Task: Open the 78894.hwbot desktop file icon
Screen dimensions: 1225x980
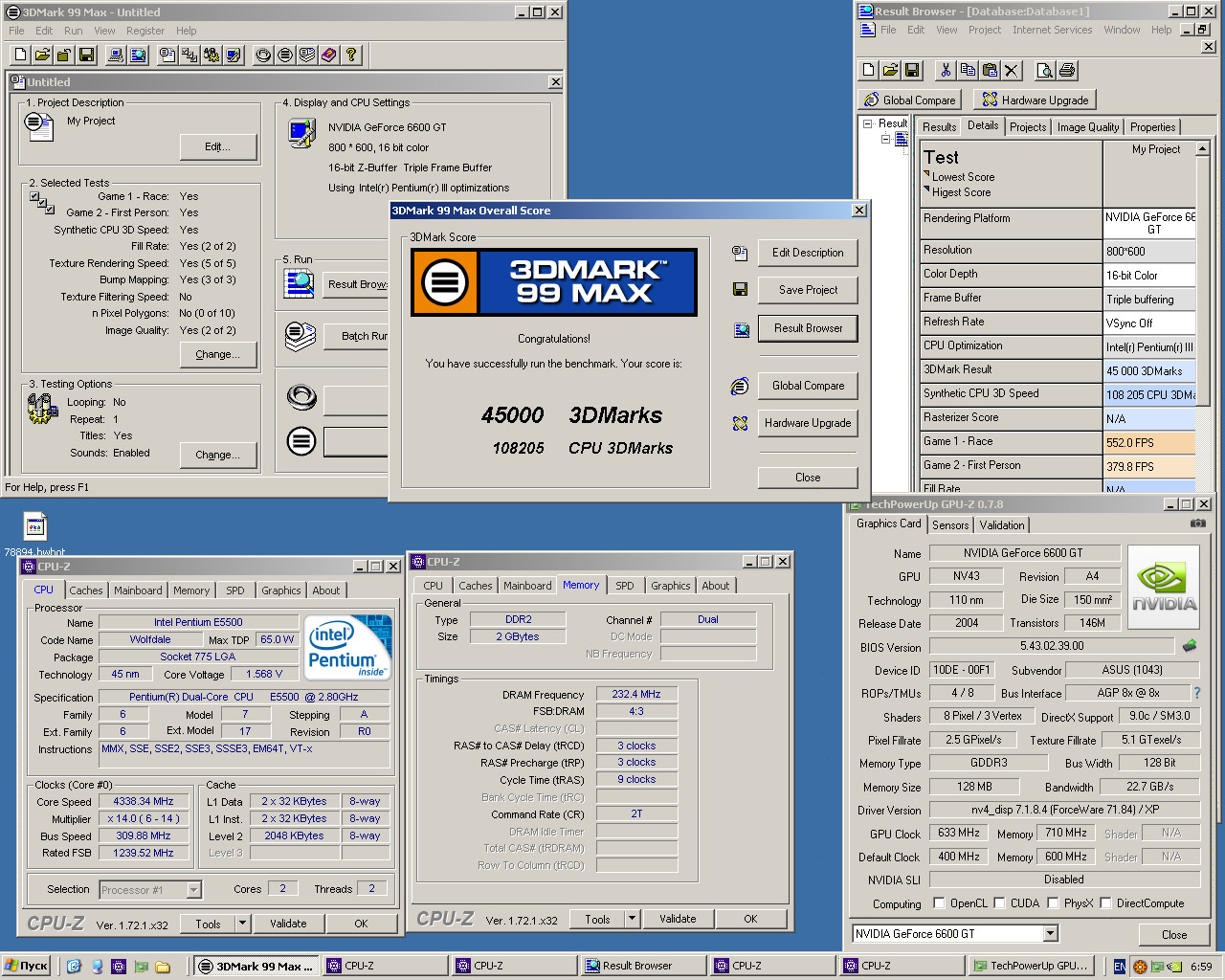Action: click(x=34, y=526)
